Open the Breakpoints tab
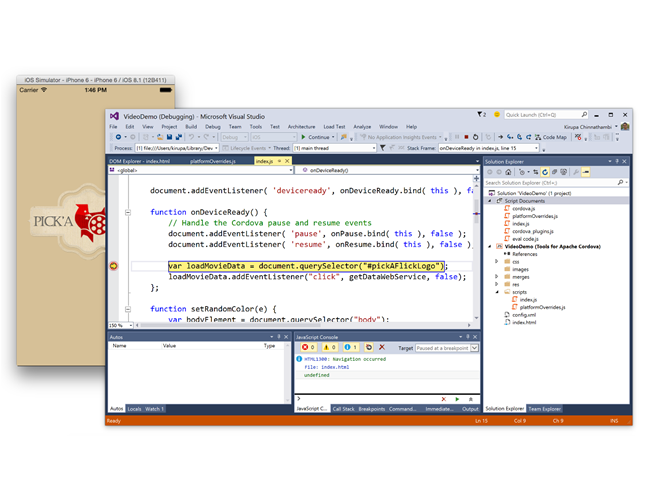646x495 pixels. pos(371,409)
